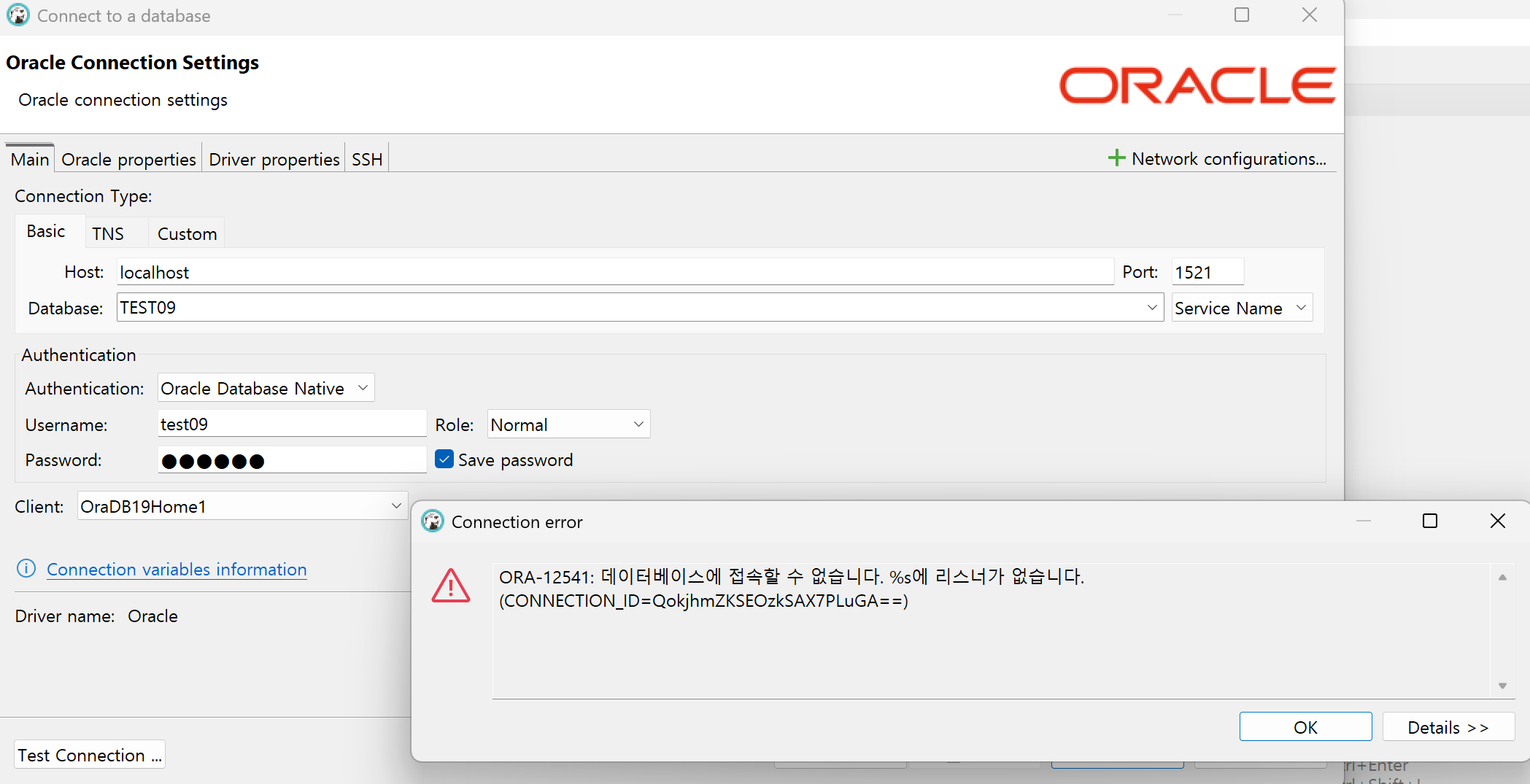The width and height of the screenshot is (1530, 784).
Task: Select the Custom connection type tab
Action: coord(188,233)
